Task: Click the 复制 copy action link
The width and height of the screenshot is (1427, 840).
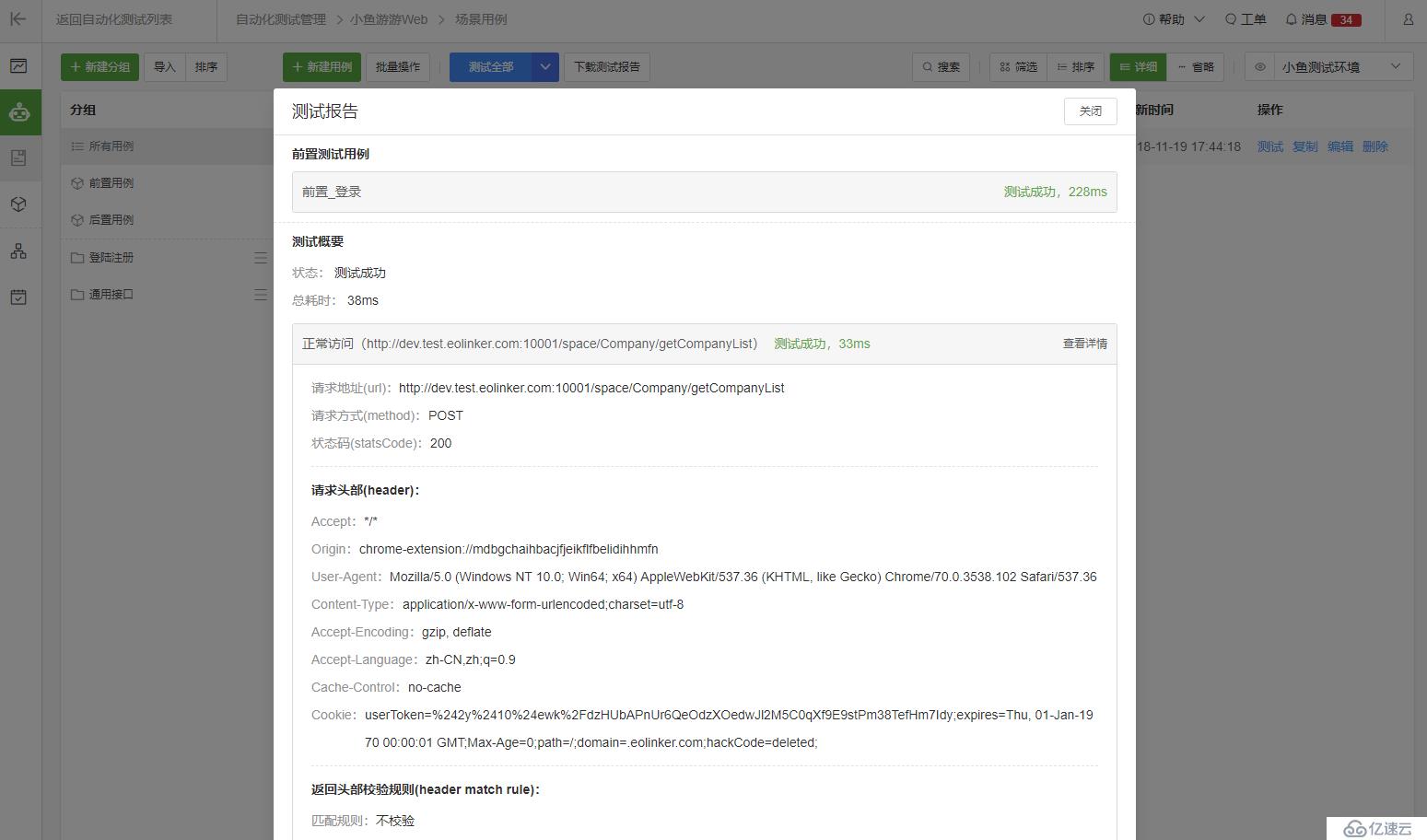Action: tap(1305, 146)
